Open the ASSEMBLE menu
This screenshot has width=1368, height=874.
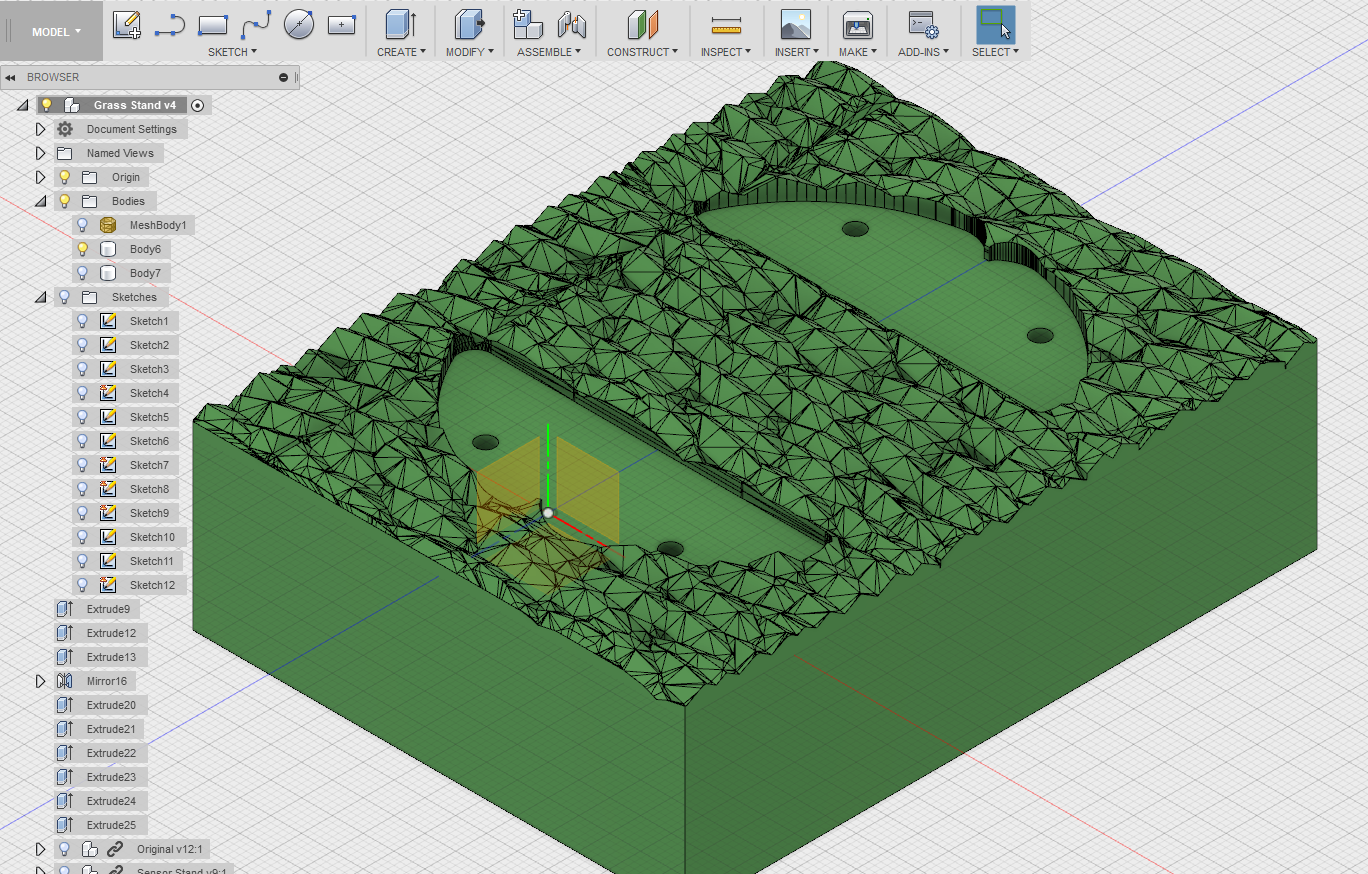pos(549,52)
